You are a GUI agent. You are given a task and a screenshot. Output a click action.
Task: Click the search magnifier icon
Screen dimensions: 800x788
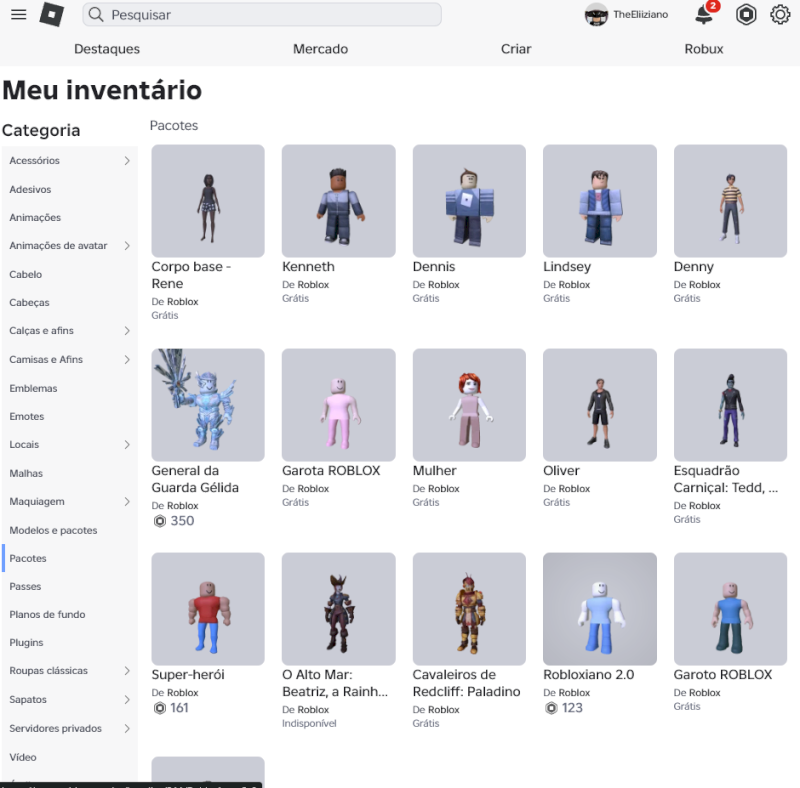pos(96,14)
